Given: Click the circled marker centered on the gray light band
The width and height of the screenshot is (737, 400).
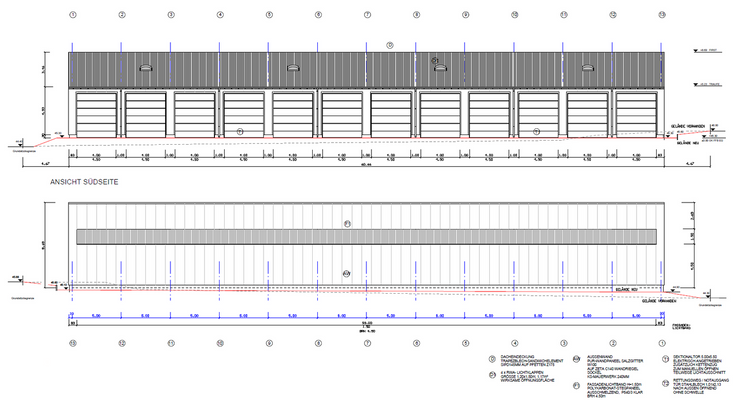Looking at the screenshot, I should [347, 222].
